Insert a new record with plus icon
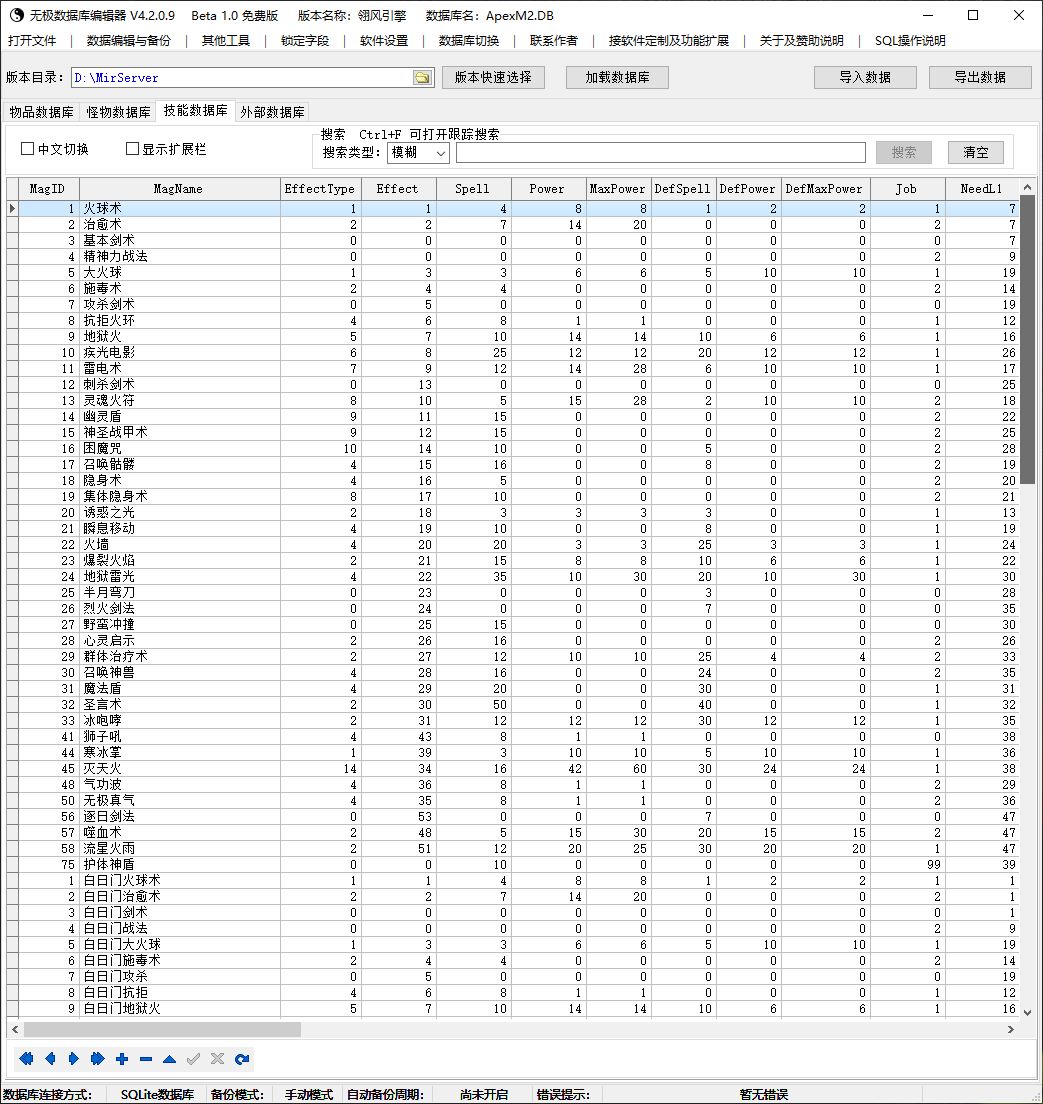Viewport: 1043px width, 1104px height. click(122, 1058)
